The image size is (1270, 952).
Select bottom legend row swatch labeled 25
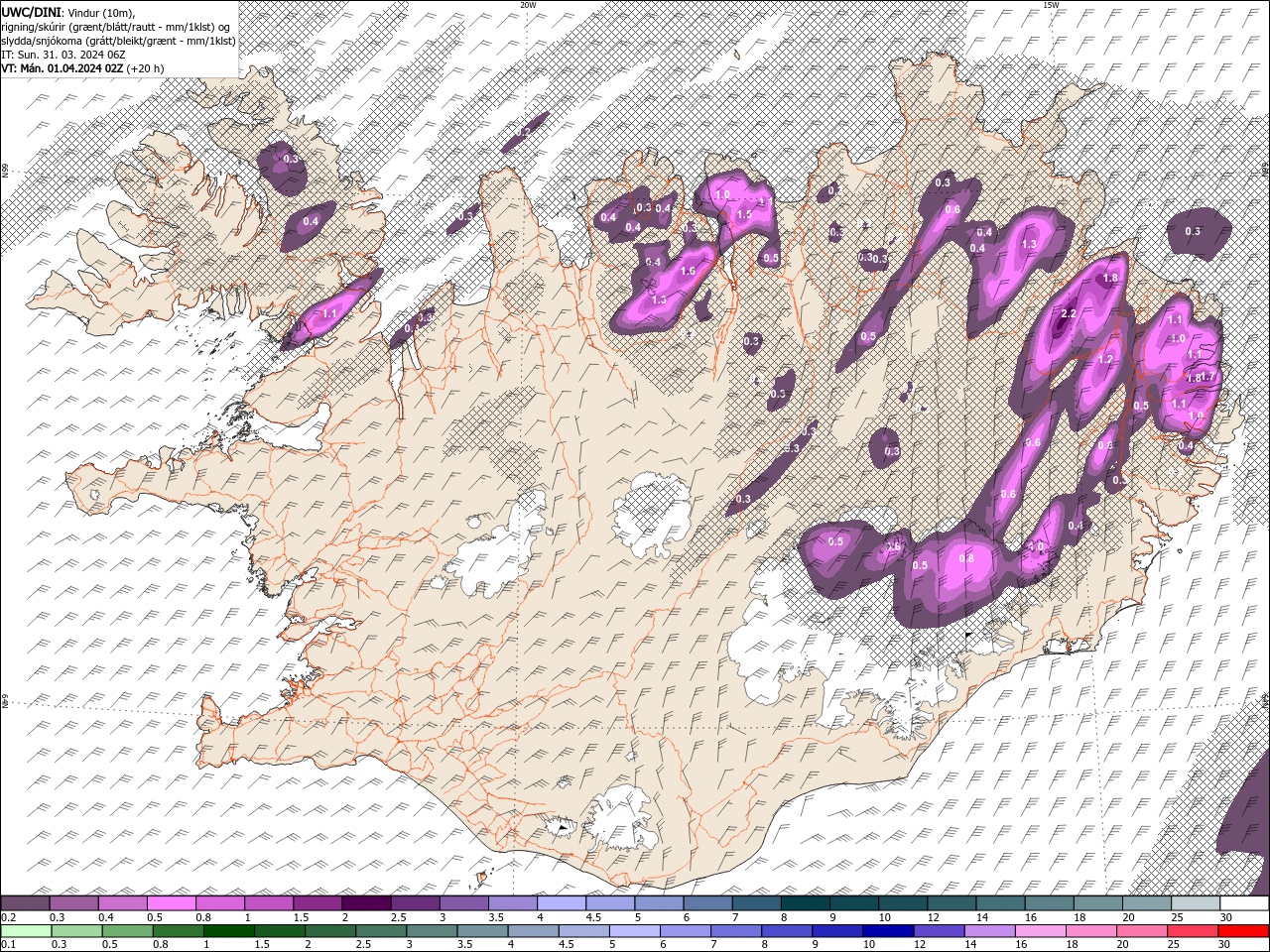1192,931
